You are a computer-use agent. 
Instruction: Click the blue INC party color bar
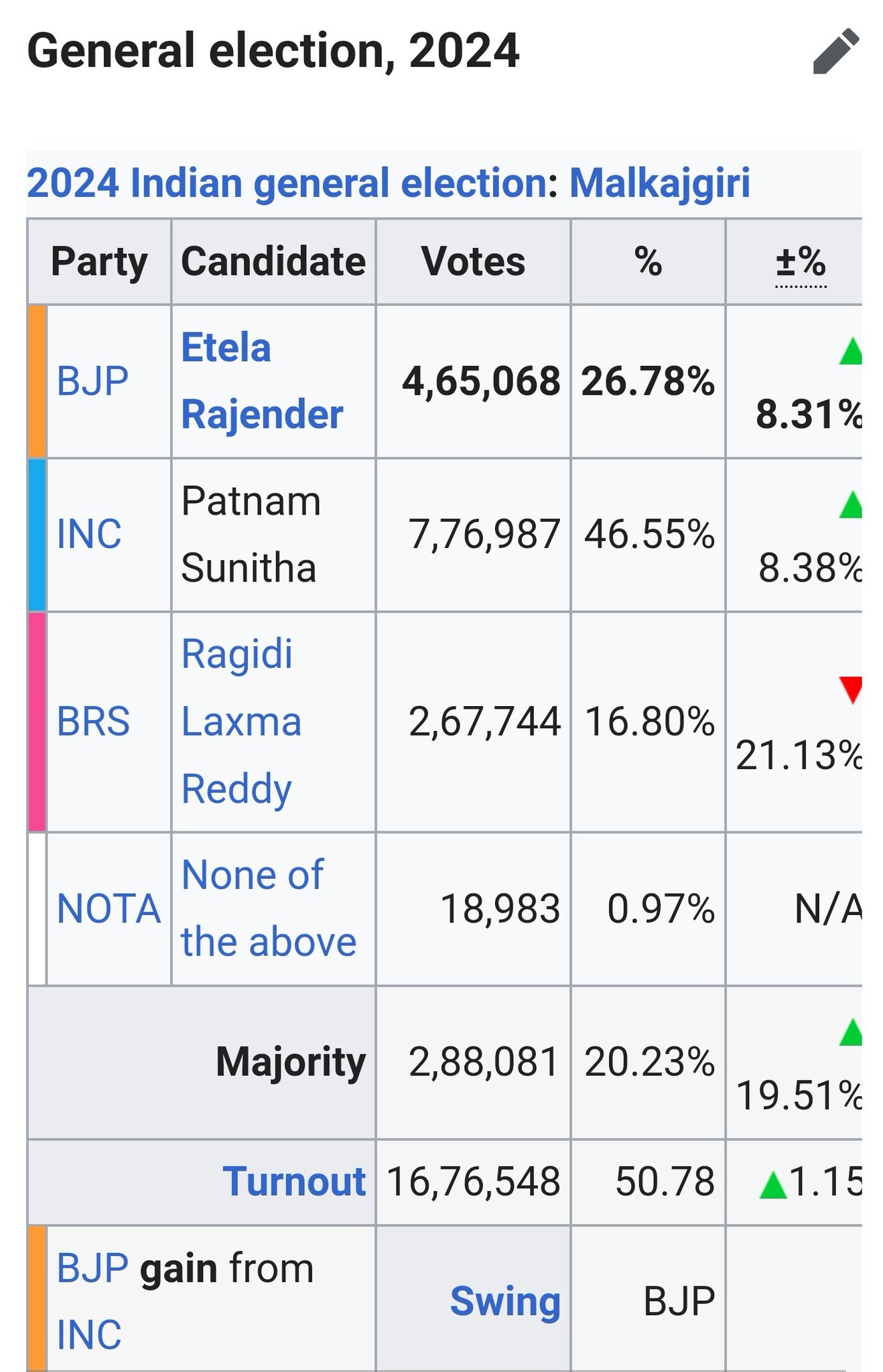point(37,534)
